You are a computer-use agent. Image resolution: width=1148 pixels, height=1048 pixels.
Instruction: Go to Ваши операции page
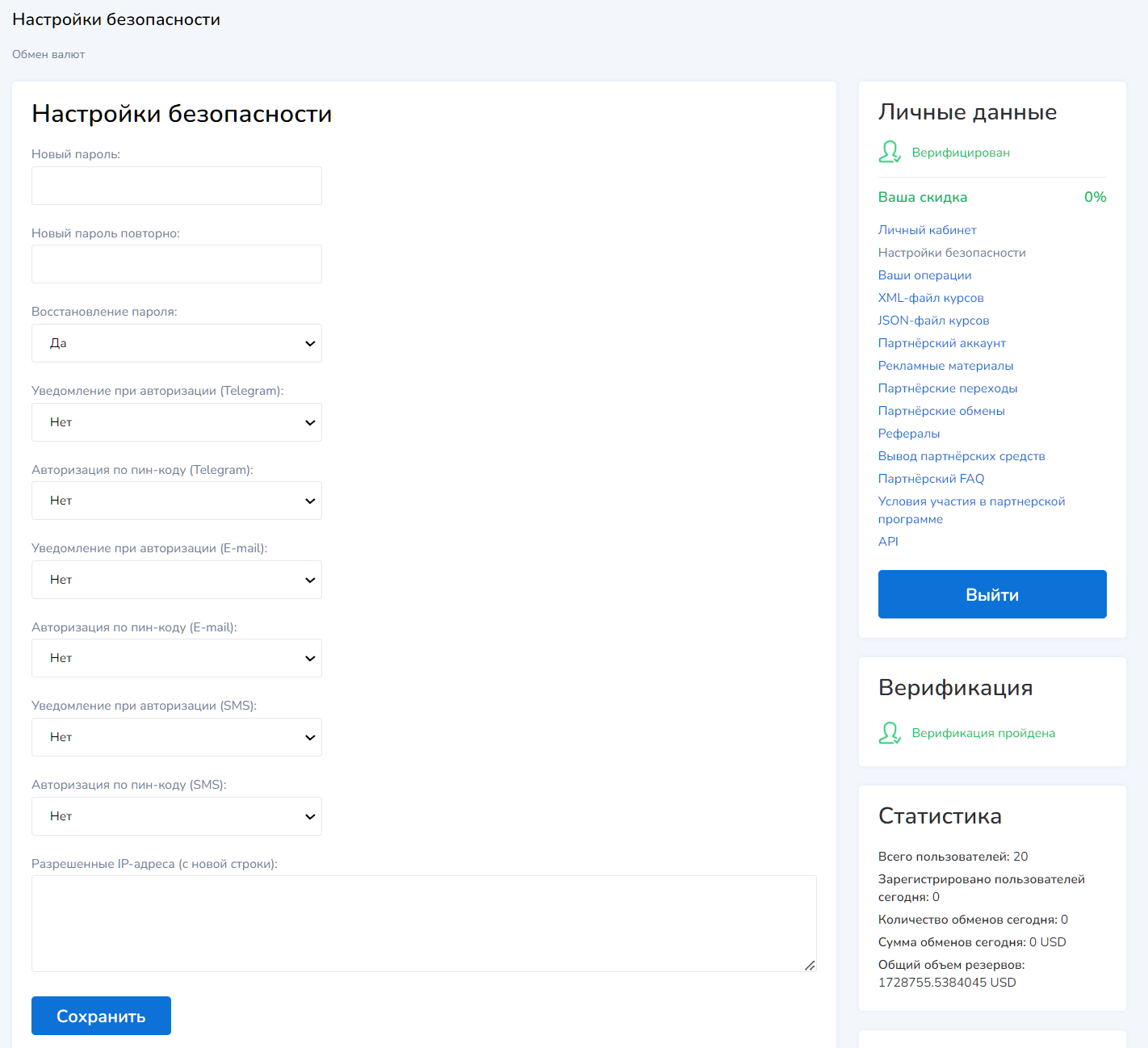(924, 275)
